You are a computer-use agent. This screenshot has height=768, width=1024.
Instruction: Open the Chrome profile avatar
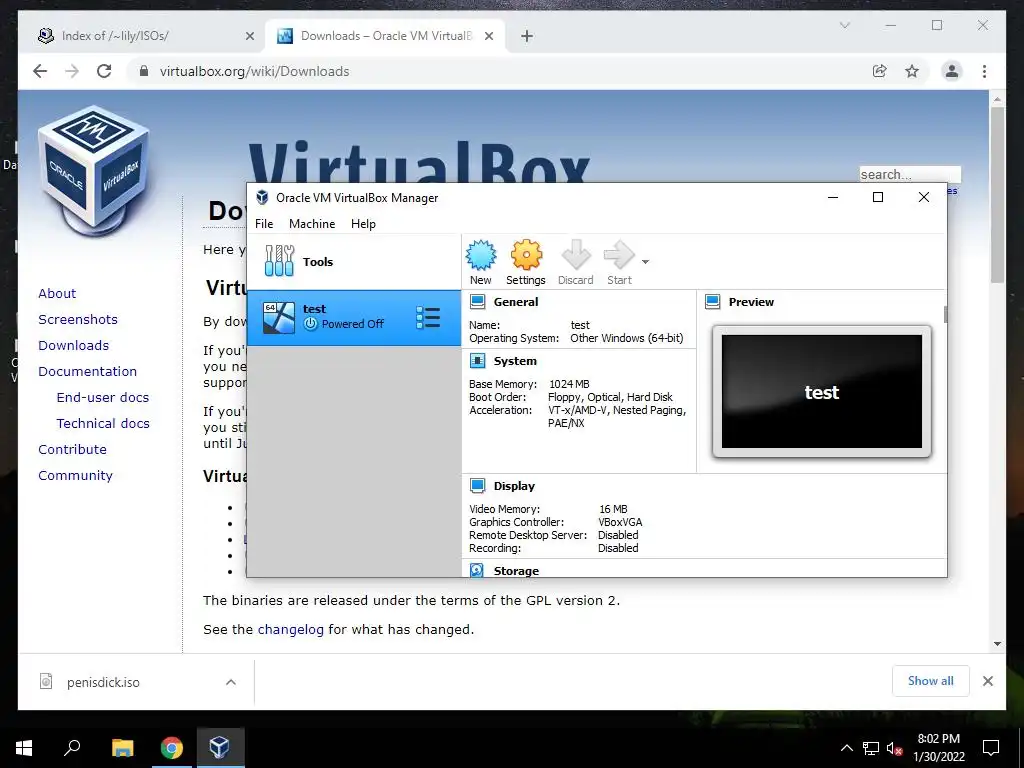[952, 71]
